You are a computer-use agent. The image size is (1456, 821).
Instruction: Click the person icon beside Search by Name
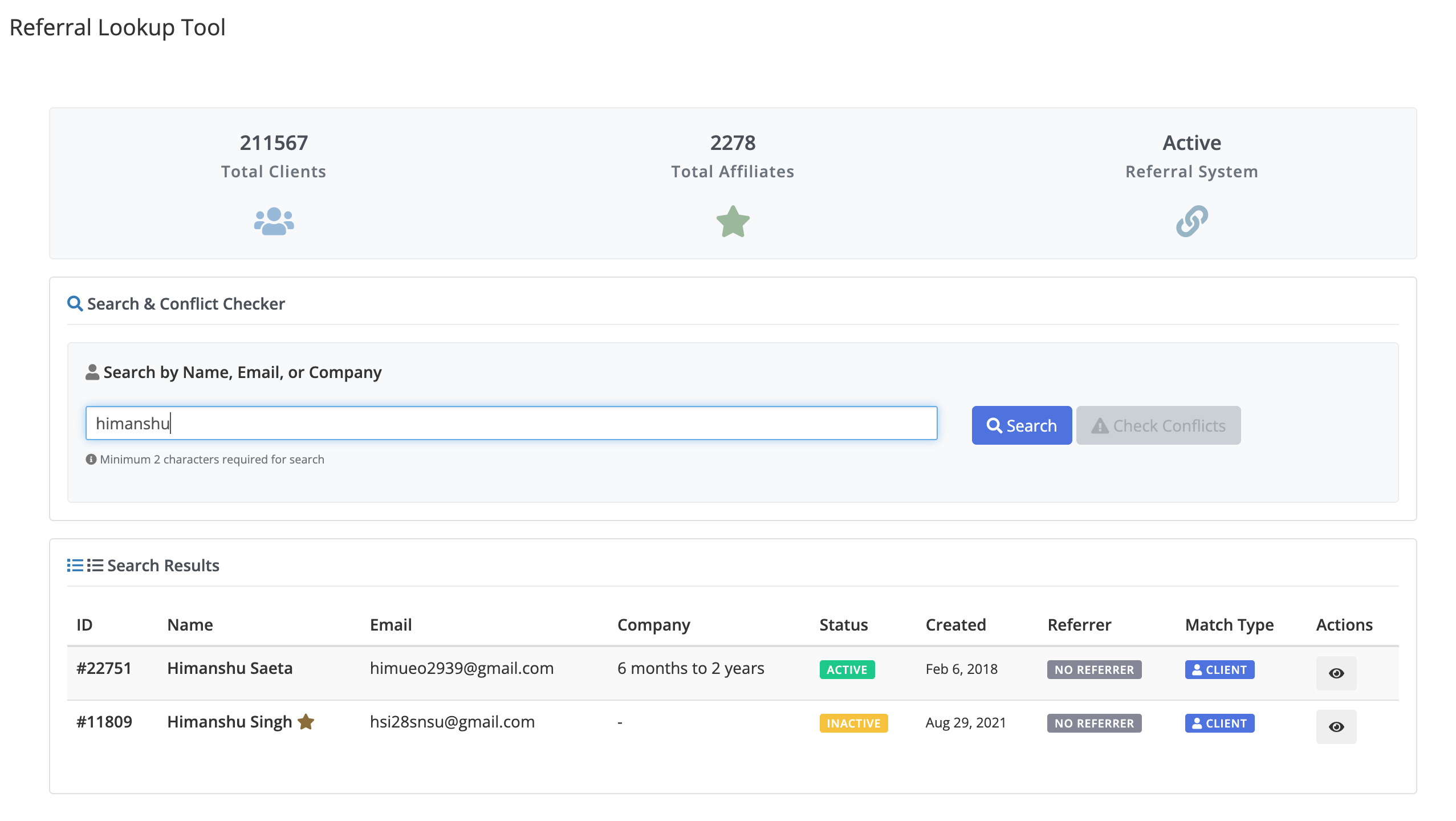pyautogui.click(x=92, y=372)
